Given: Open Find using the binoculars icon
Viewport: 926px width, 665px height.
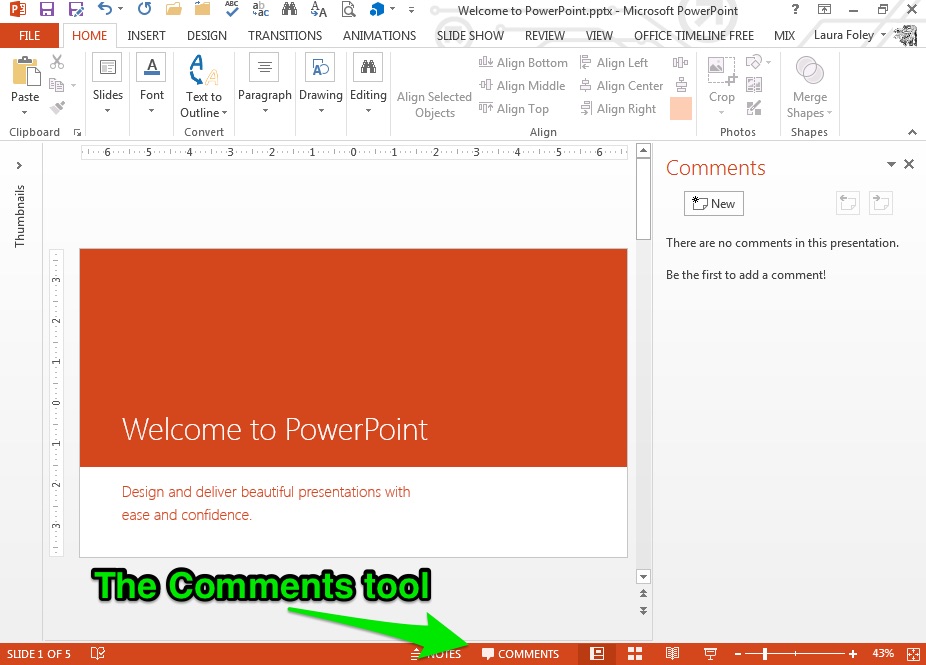Looking at the screenshot, I should [288, 10].
